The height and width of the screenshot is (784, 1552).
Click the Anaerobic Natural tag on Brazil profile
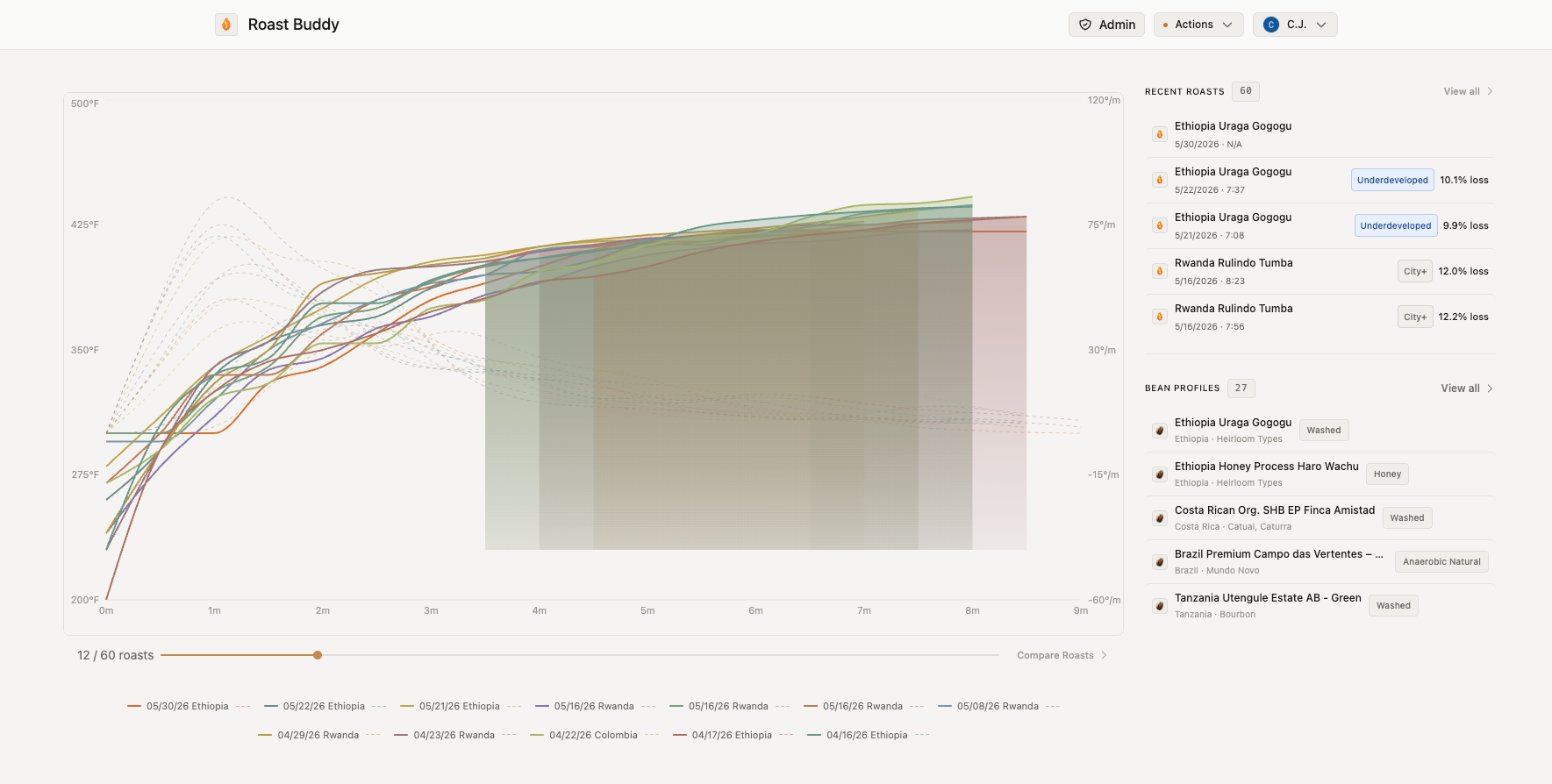pyautogui.click(x=1441, y=562)
